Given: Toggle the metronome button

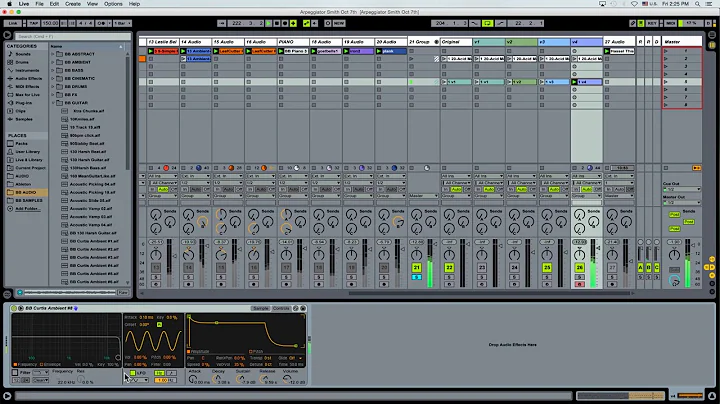Looking at the screenshot, I should pyautogui.click(x=101, y=23).
